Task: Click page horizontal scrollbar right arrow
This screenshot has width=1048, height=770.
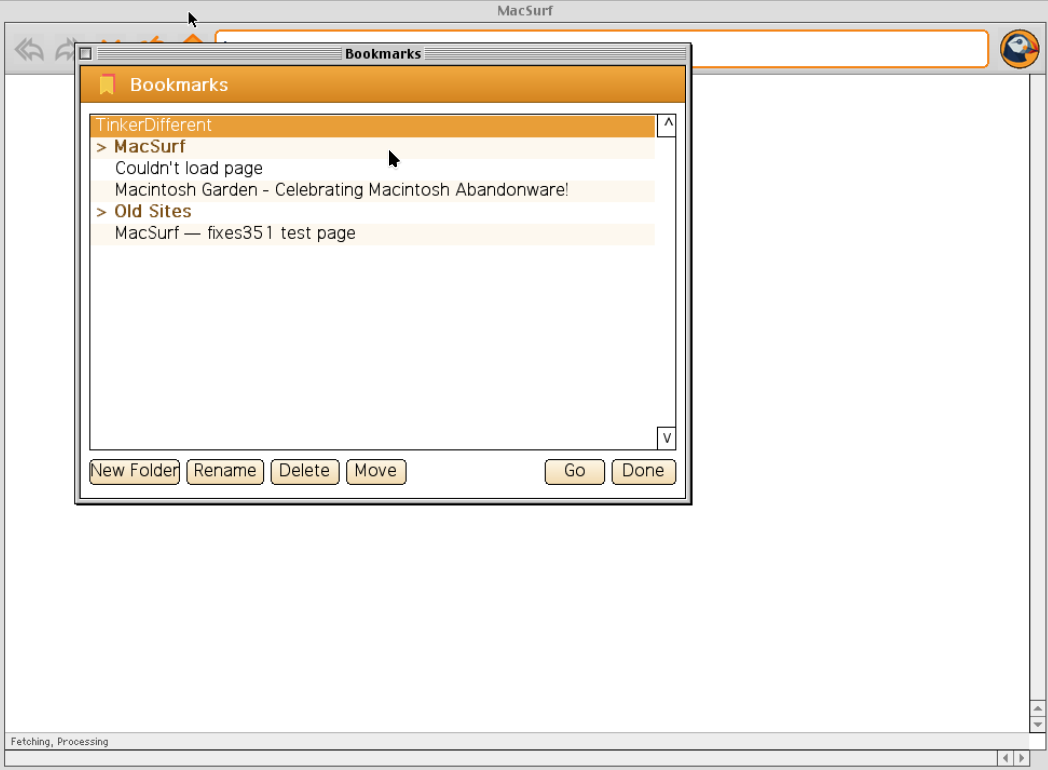Action: [x=1021, y=758]
